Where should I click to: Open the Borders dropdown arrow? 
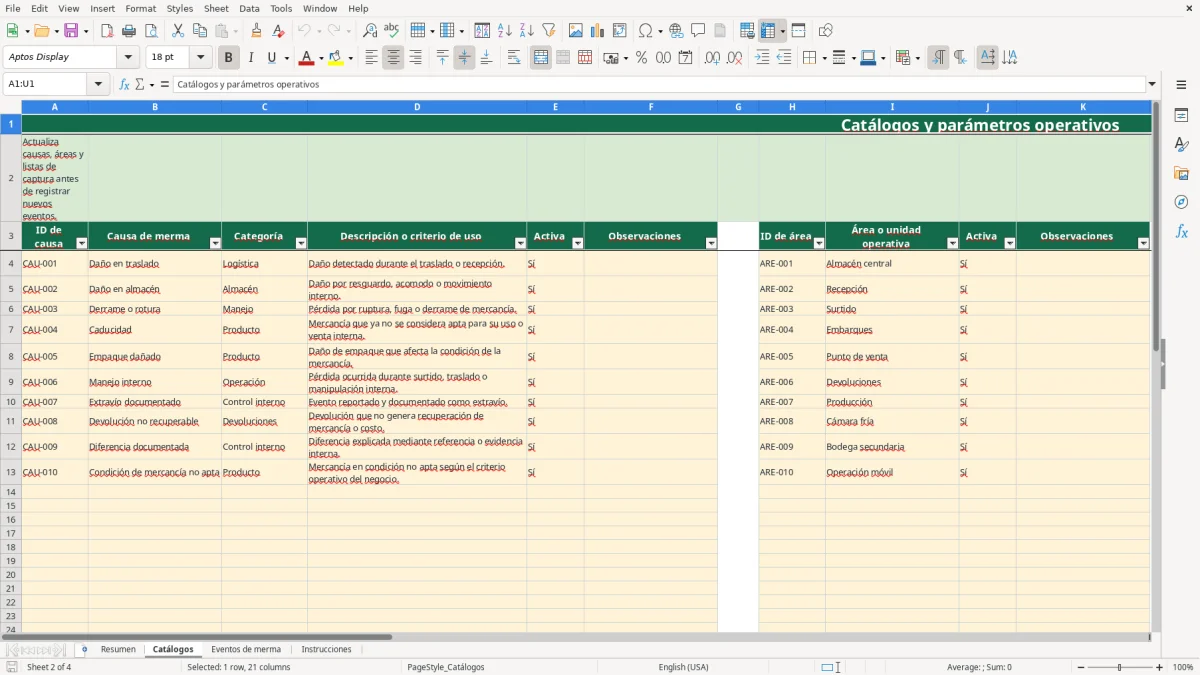coord(824,58)
